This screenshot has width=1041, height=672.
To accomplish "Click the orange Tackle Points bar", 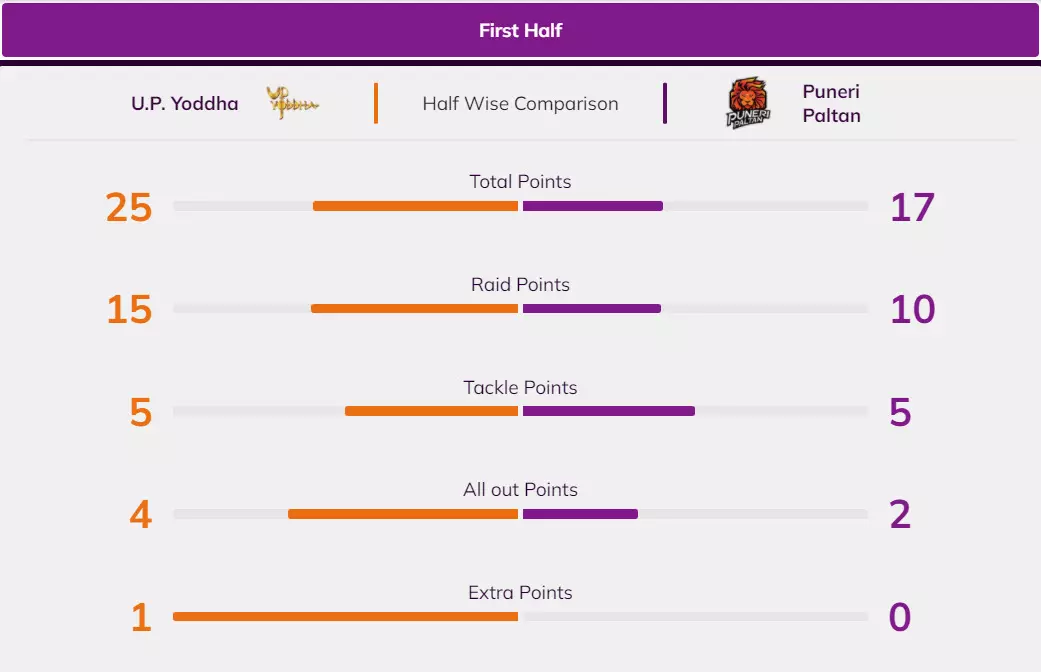I will pos(431,411).
